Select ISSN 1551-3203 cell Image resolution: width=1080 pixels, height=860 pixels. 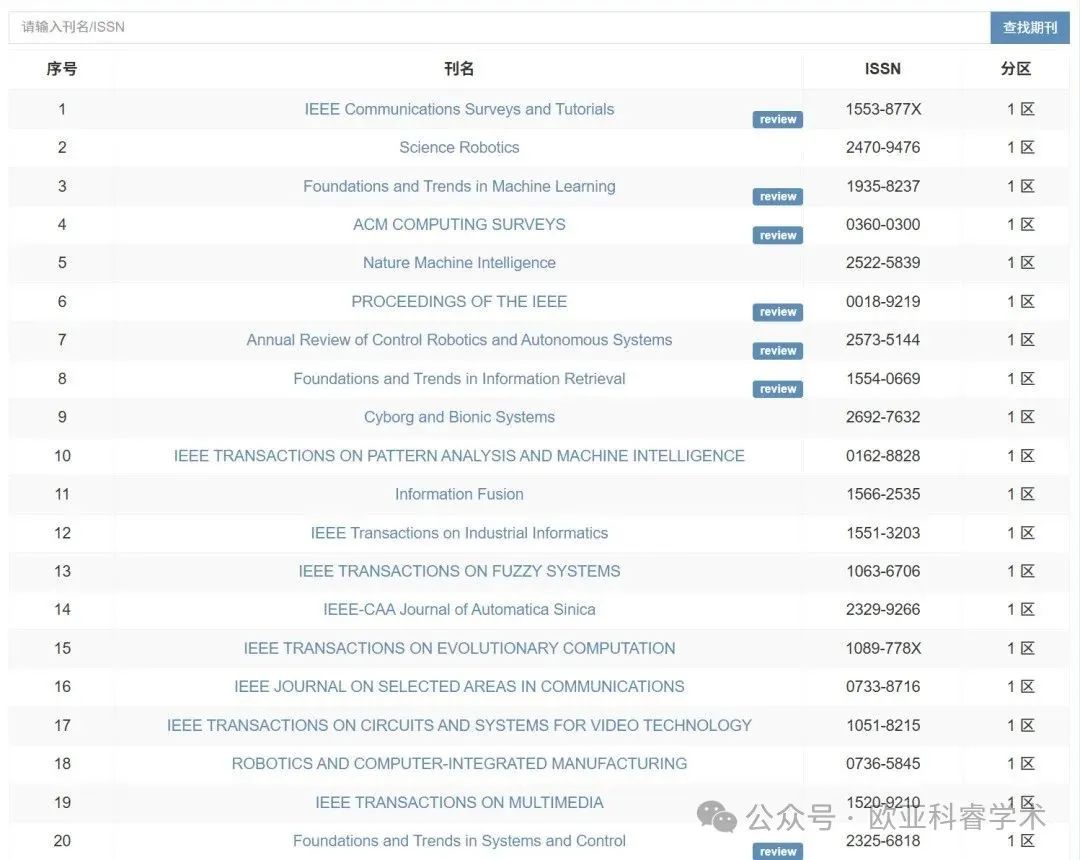tap(883, 533)
